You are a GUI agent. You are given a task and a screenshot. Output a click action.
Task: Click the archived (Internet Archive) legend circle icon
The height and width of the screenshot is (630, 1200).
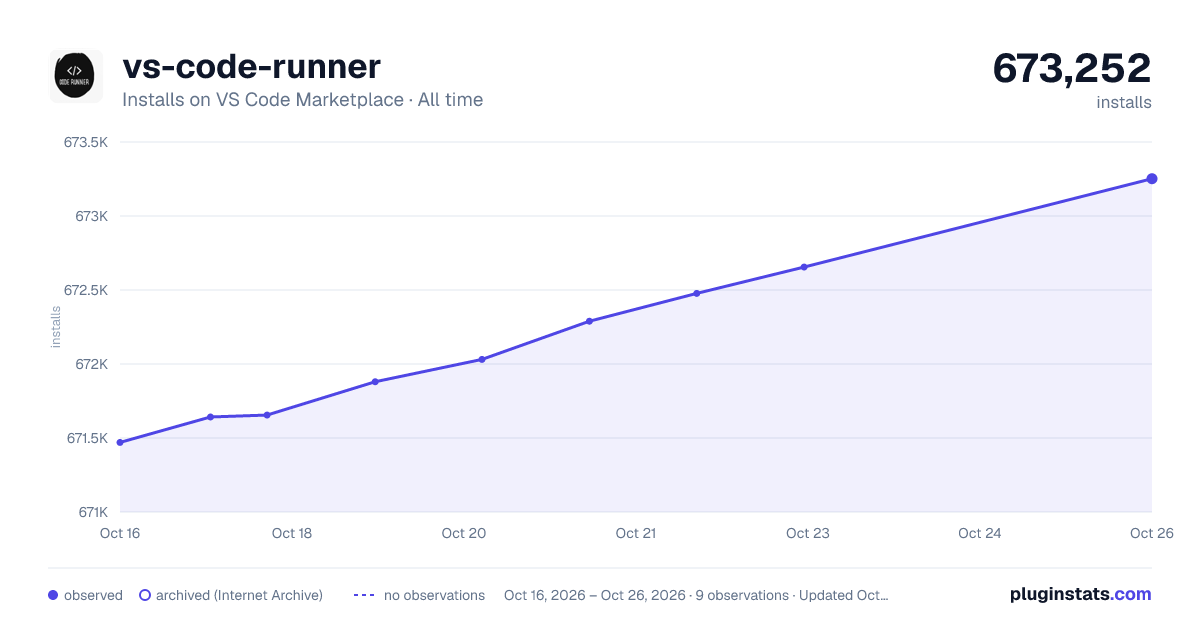click(x=145, y=595)
